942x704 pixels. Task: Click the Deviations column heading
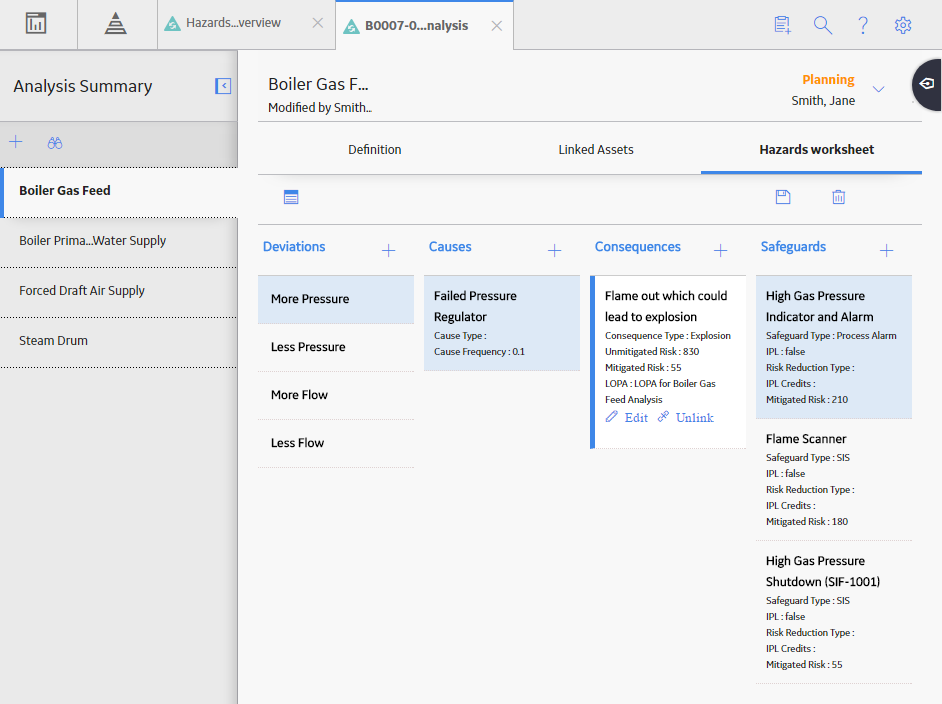pos(294,247)
